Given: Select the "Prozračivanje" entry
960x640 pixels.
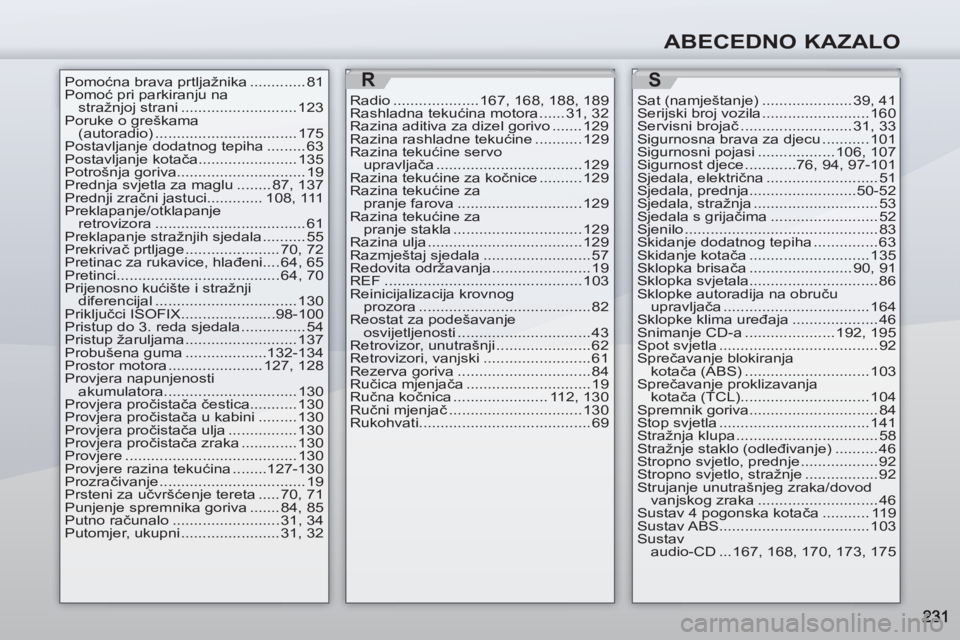Looking at the screenshot, I should click(194, 482).
